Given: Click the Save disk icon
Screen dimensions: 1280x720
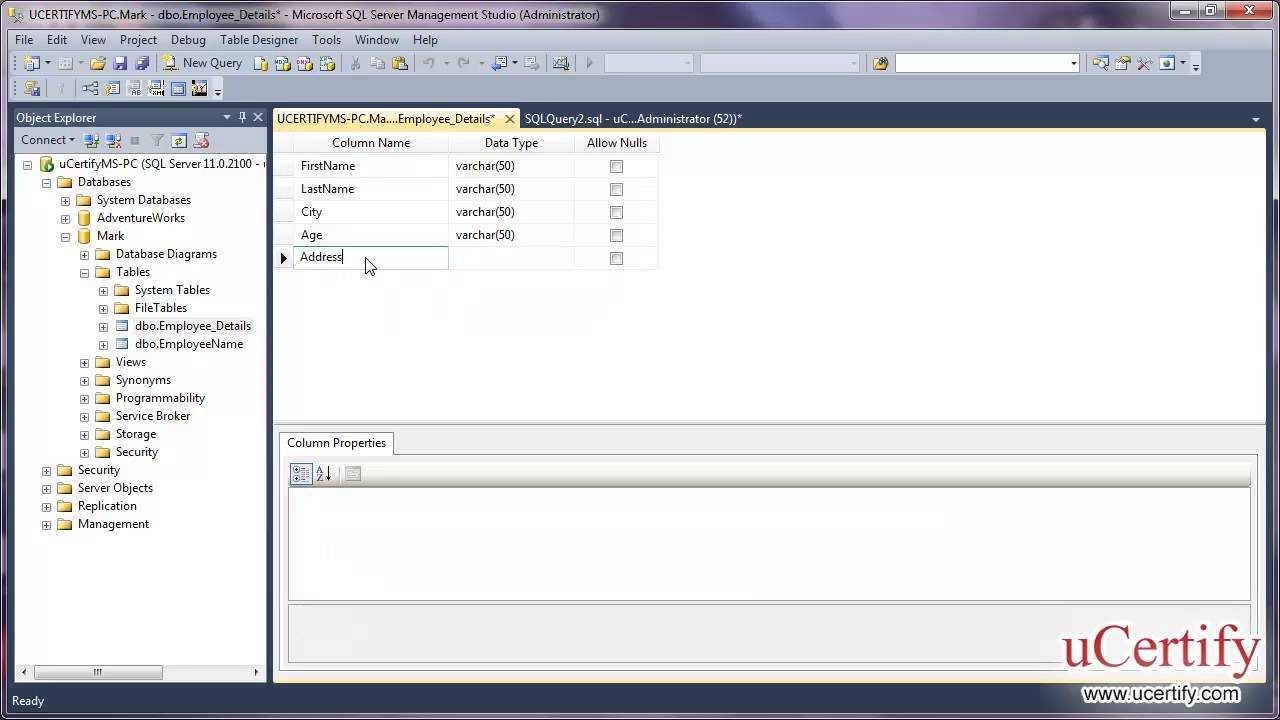Looking at the screenshot, I should coord(119,63).
